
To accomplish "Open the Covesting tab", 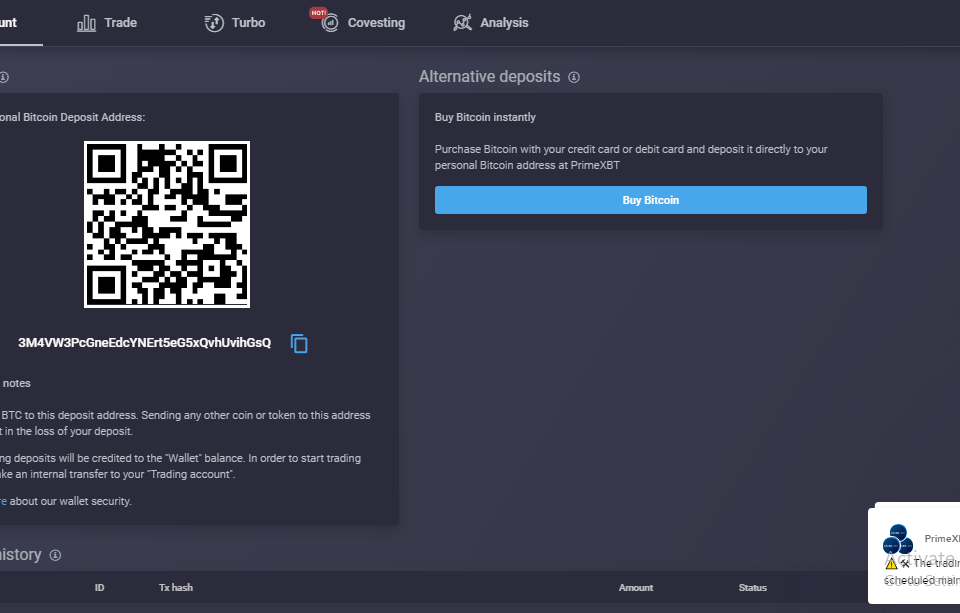I will point(364,23).
